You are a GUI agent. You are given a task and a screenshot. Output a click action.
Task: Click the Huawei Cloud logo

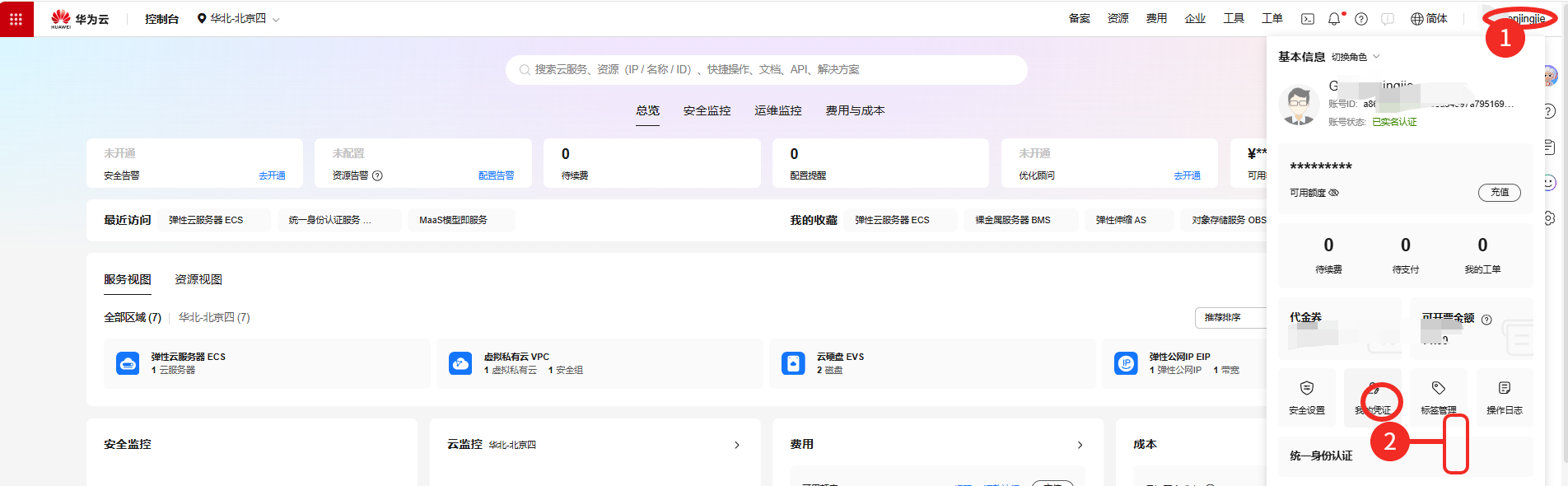tap(80, 19)
